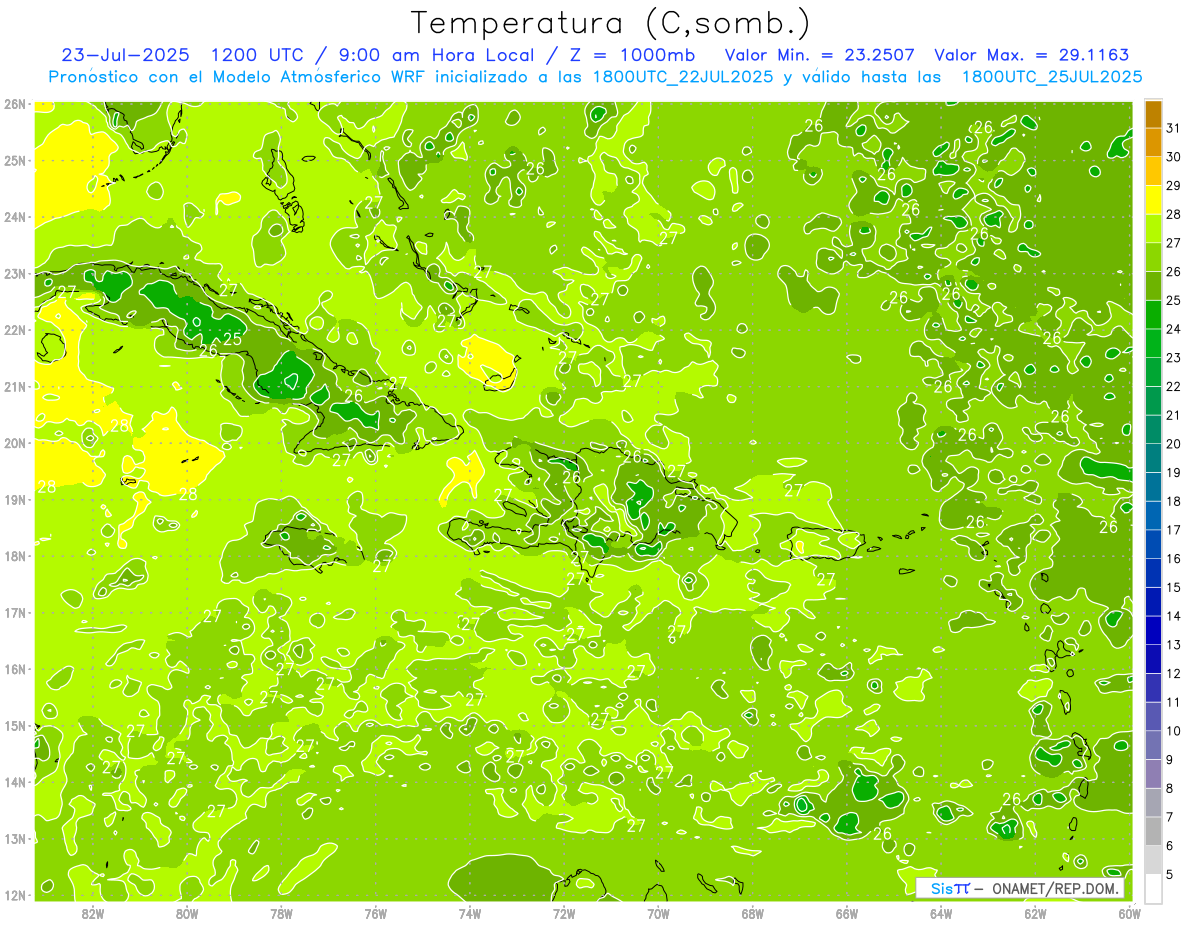The height and width of the screenshot is (927, 1200).
Task: Click the gray color bar swatch between 6 and 7
Action: [x=1153, y=832]
